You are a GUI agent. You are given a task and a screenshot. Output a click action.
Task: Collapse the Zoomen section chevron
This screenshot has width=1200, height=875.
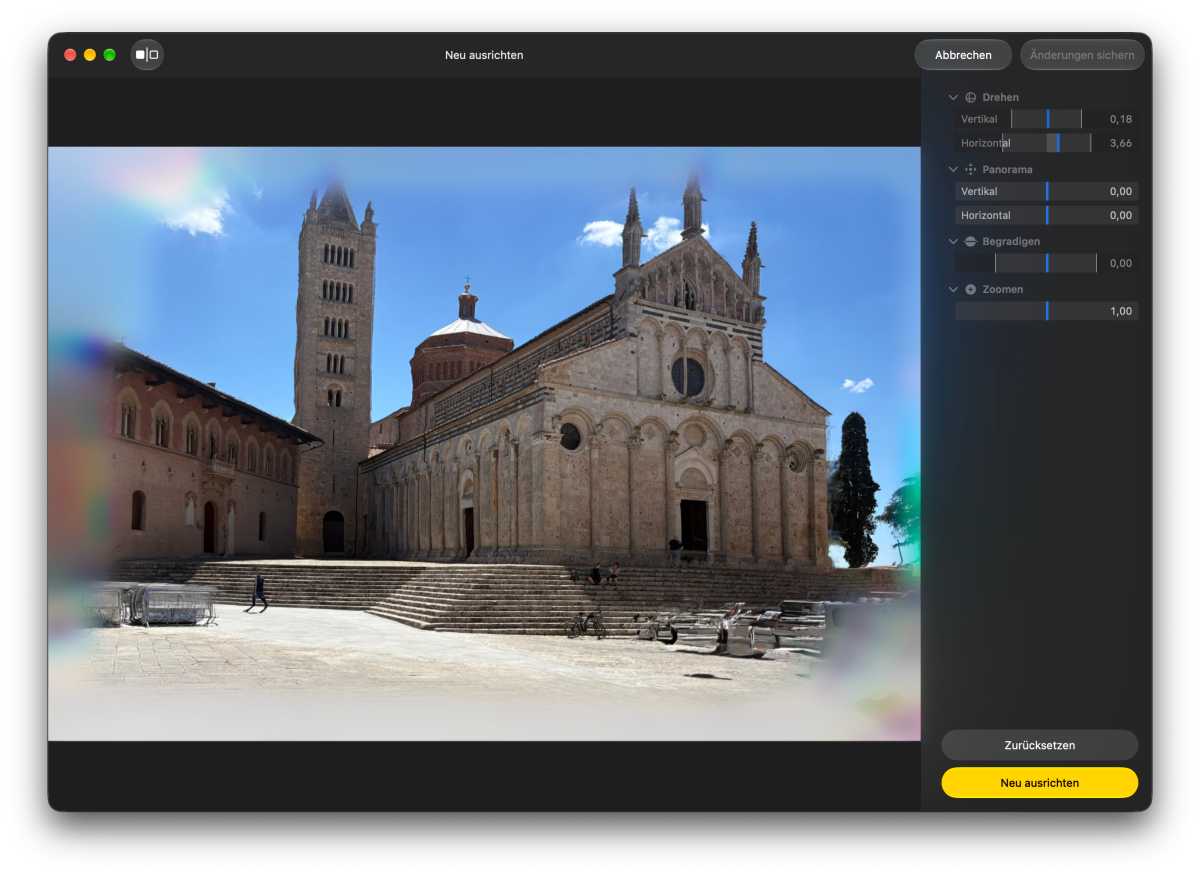[x=953, y=289]
